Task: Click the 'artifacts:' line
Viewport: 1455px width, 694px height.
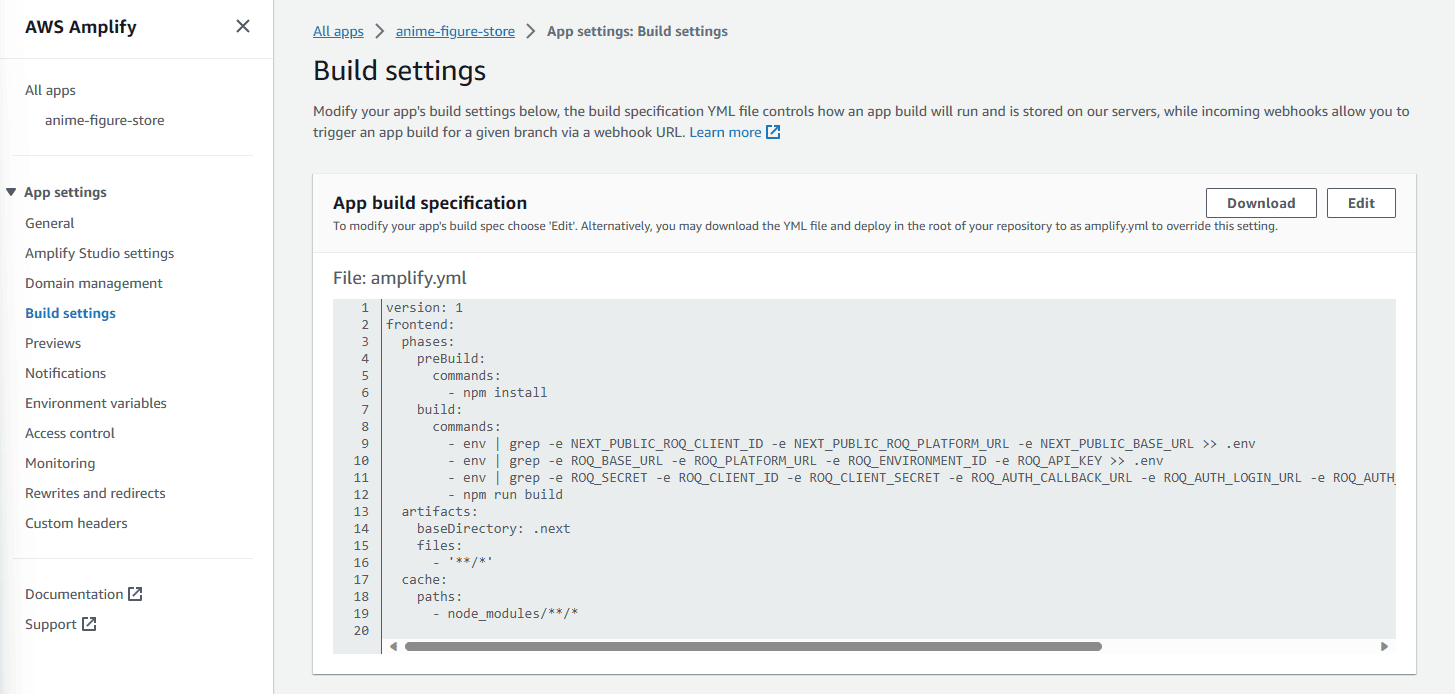Action: point(439,511)
